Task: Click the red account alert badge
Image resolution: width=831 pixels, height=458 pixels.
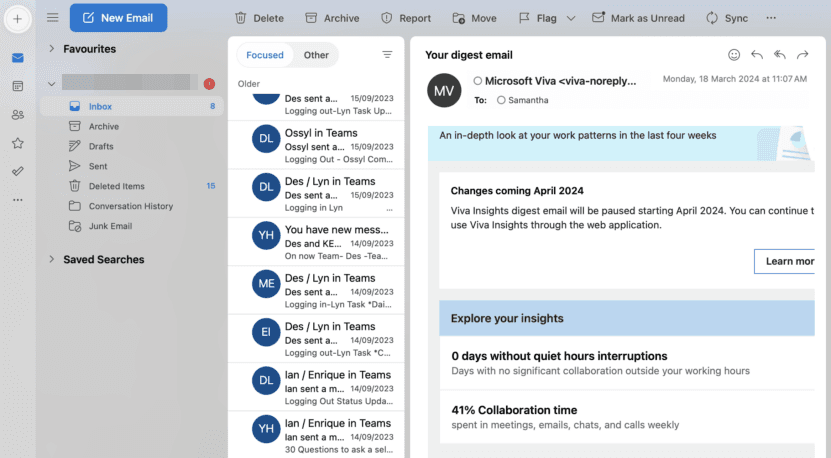Action: (x=209, y=84)
